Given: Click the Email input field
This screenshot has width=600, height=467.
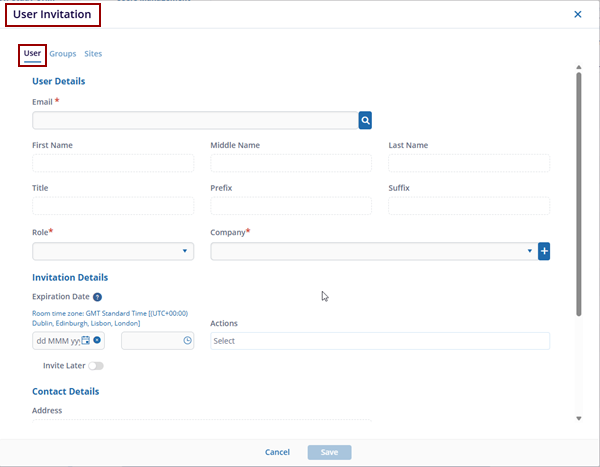Looking at the screenshot, I should click(x=195, y=121).
